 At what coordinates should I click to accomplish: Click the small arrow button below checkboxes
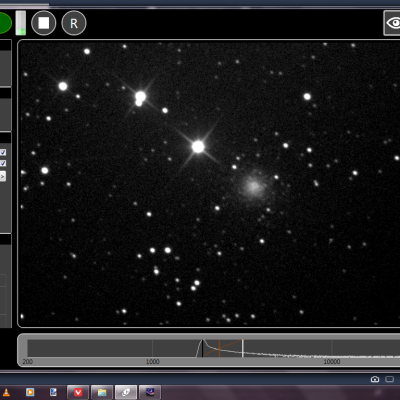click(3, 176)
